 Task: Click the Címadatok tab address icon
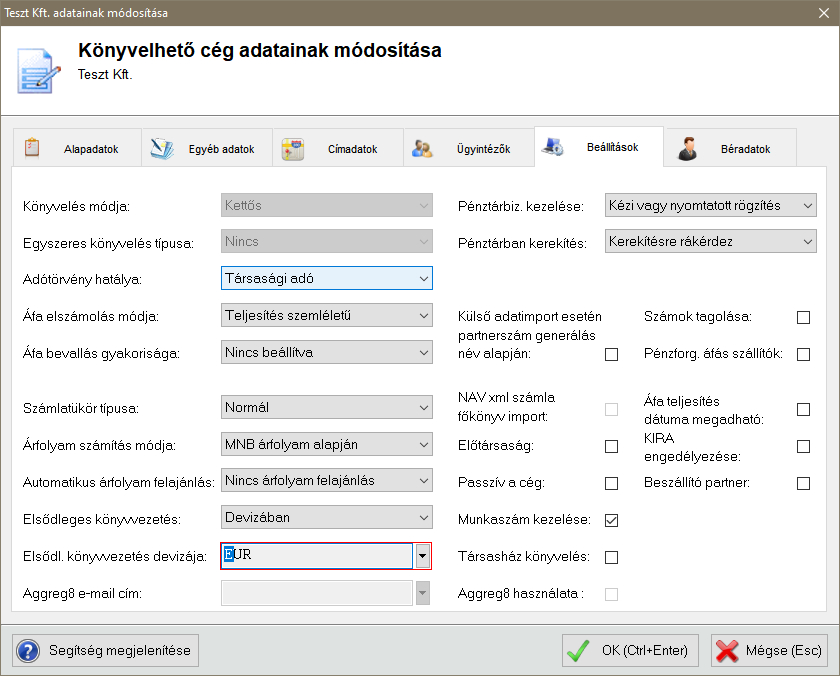click(292, 149)
